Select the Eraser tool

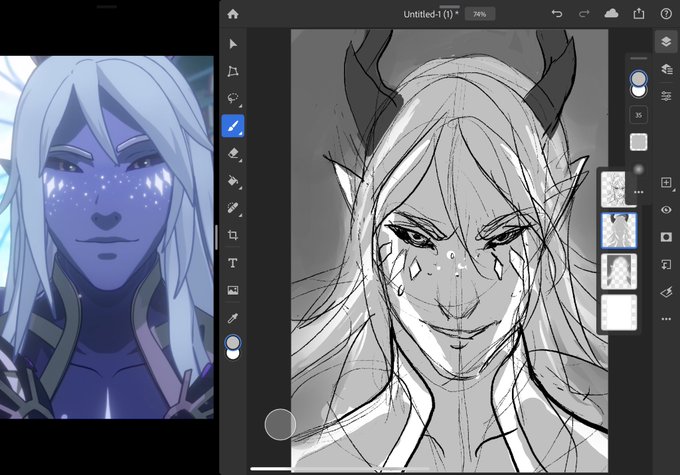click(x=233, y=154)
